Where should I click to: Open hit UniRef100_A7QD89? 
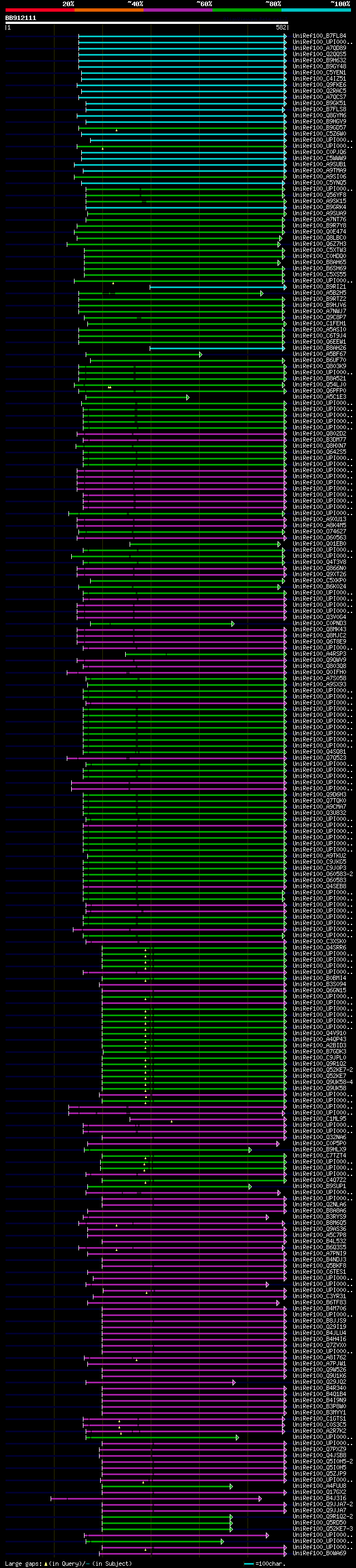click(319, 48)
